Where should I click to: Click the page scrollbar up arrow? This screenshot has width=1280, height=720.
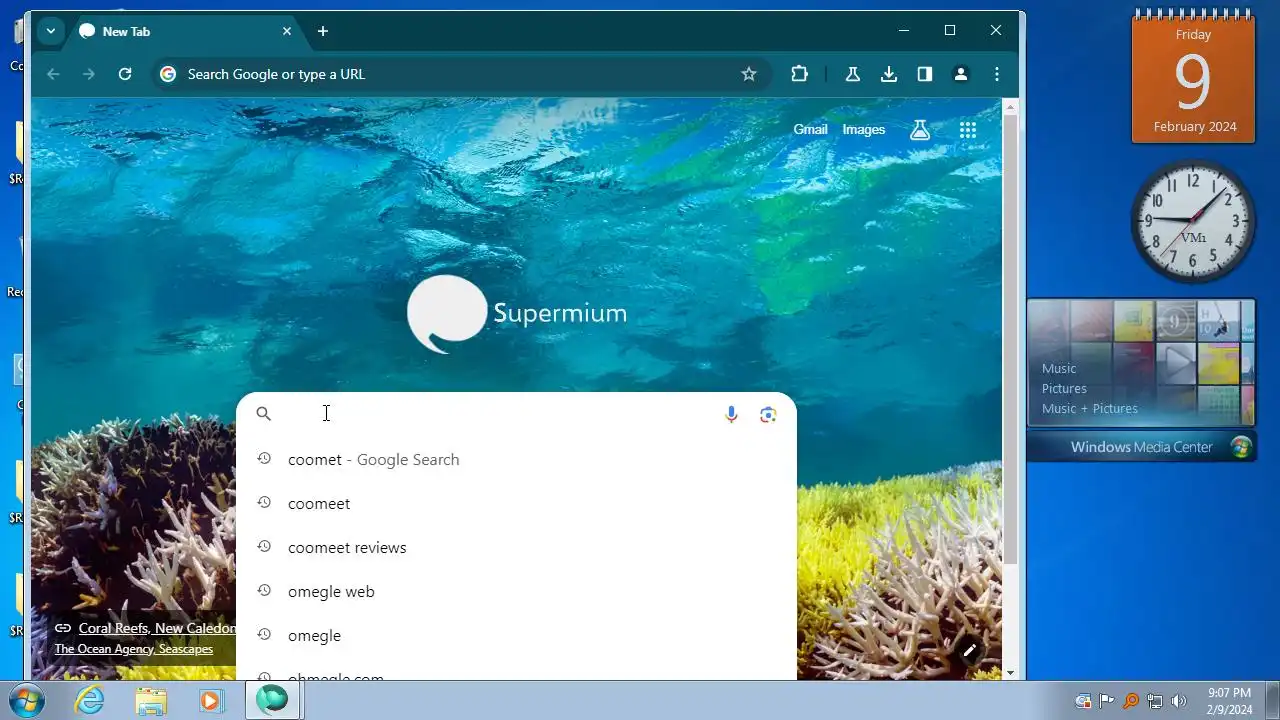(x=1010, y=106)
